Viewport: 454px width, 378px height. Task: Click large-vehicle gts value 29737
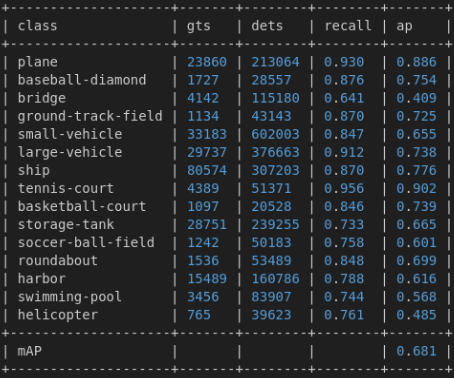point(207,152)
